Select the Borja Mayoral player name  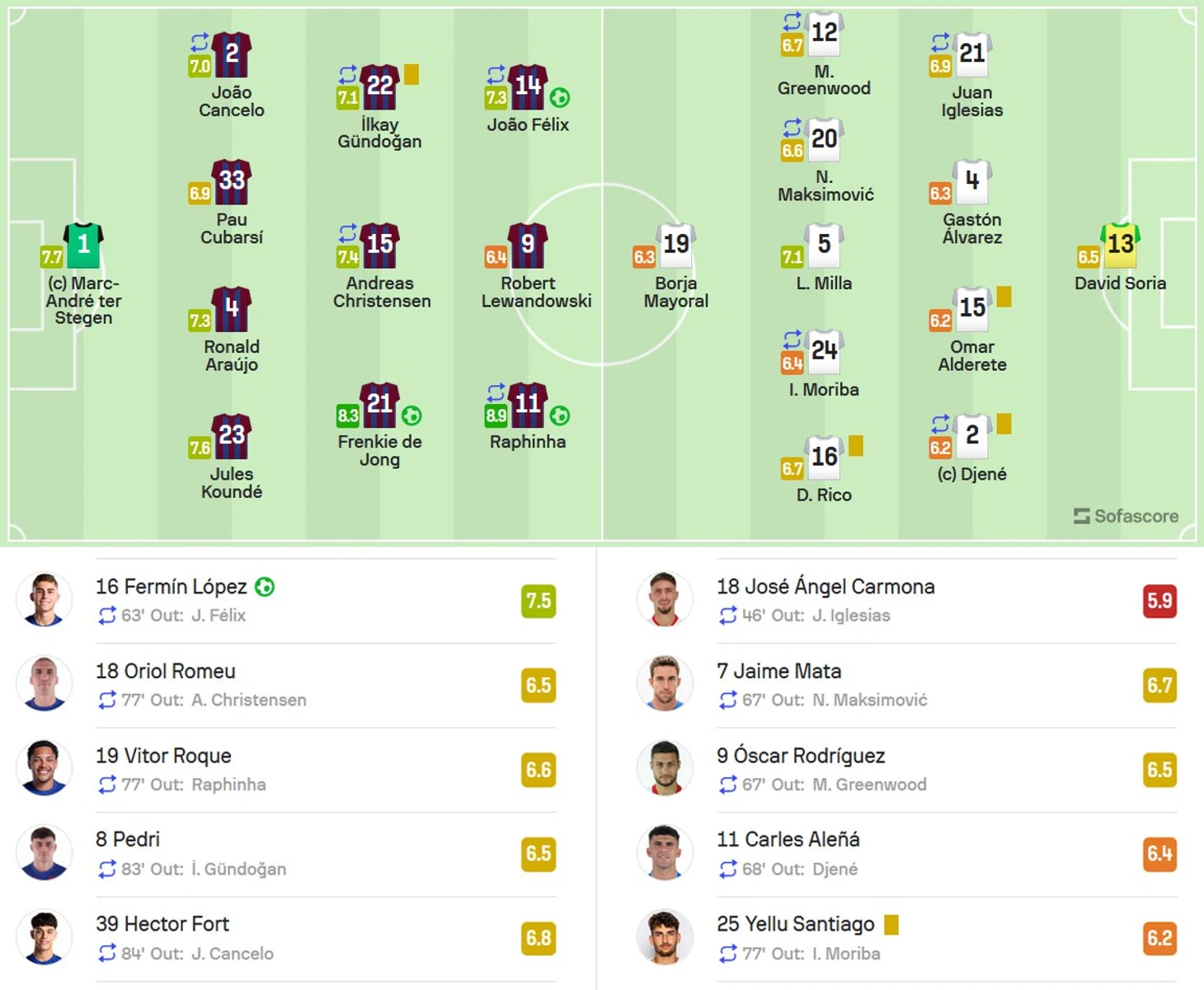(x=676, y=292)
